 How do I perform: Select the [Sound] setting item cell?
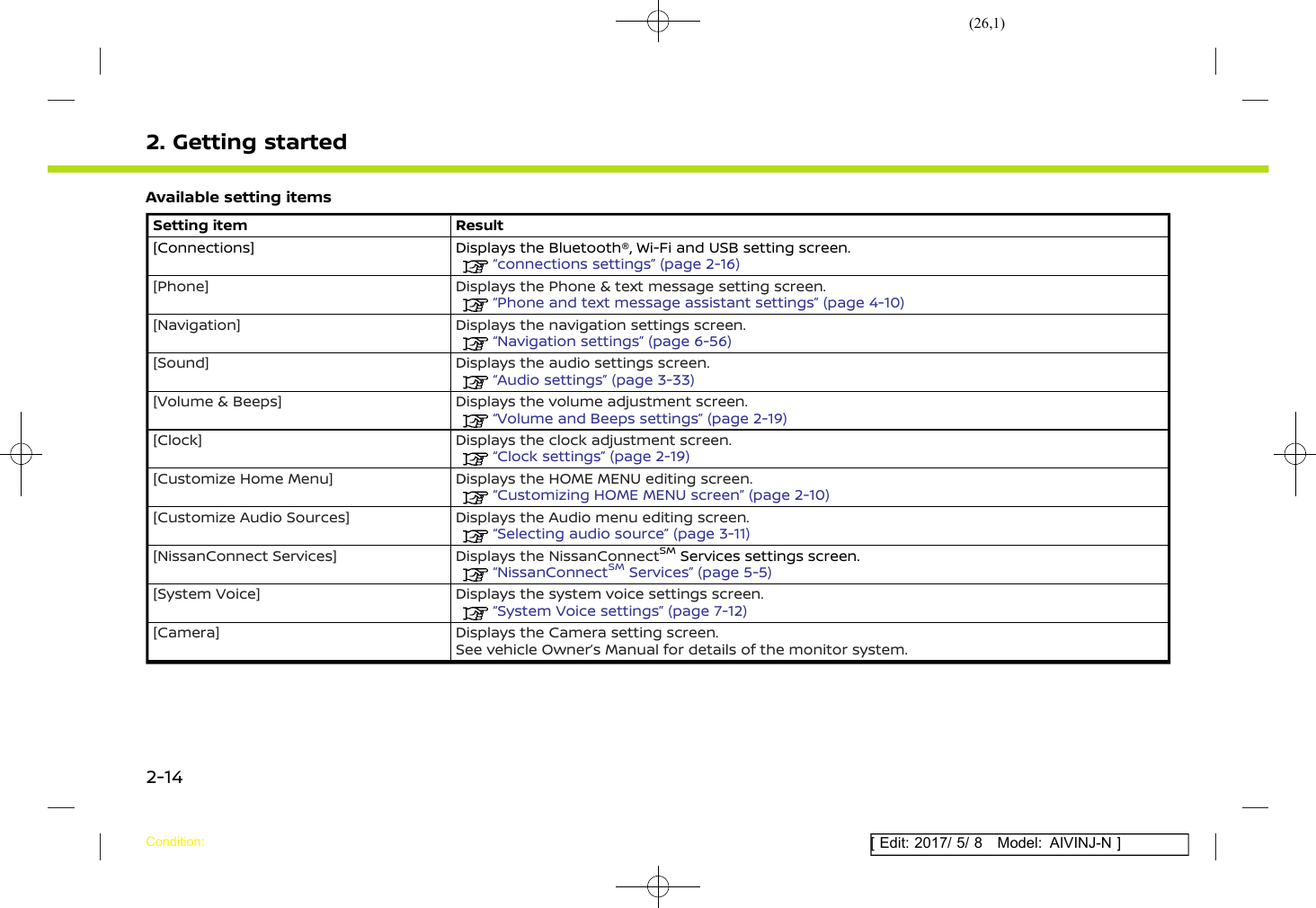pyautogui.click(x=298, y=372)
